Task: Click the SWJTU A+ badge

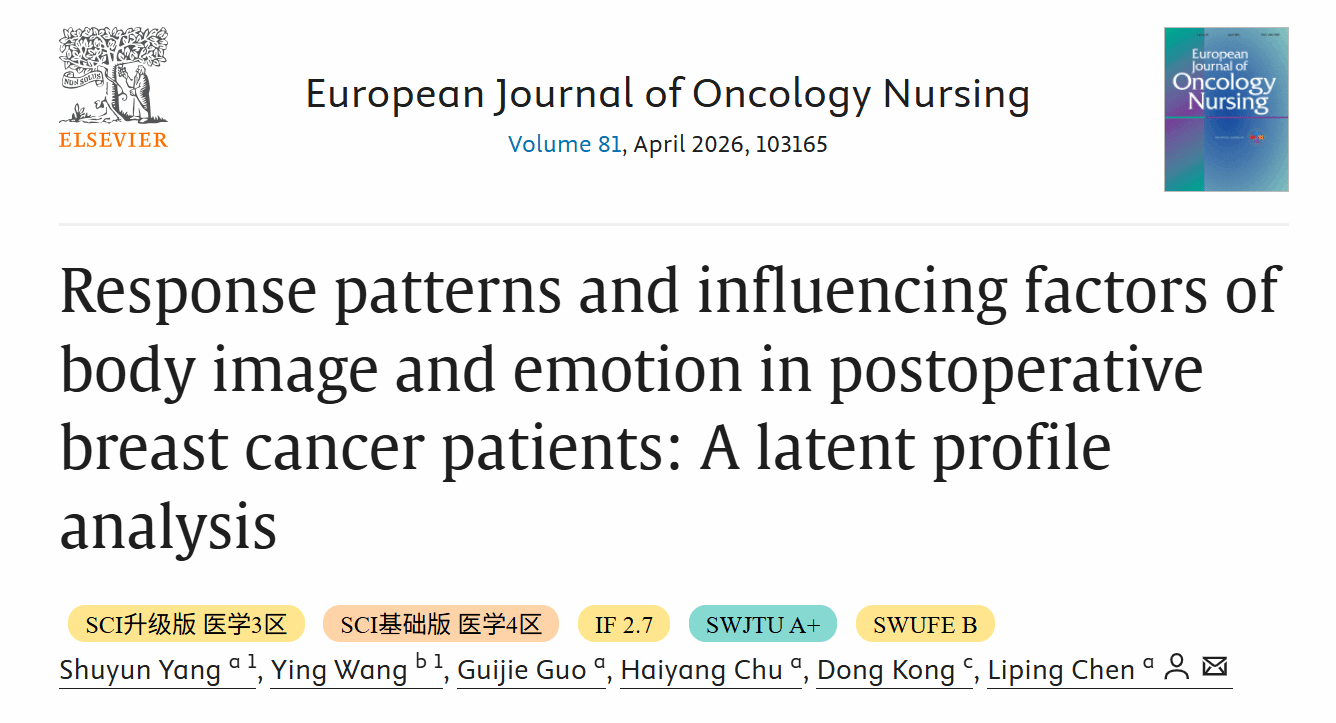Action: [x=762, y=625]
